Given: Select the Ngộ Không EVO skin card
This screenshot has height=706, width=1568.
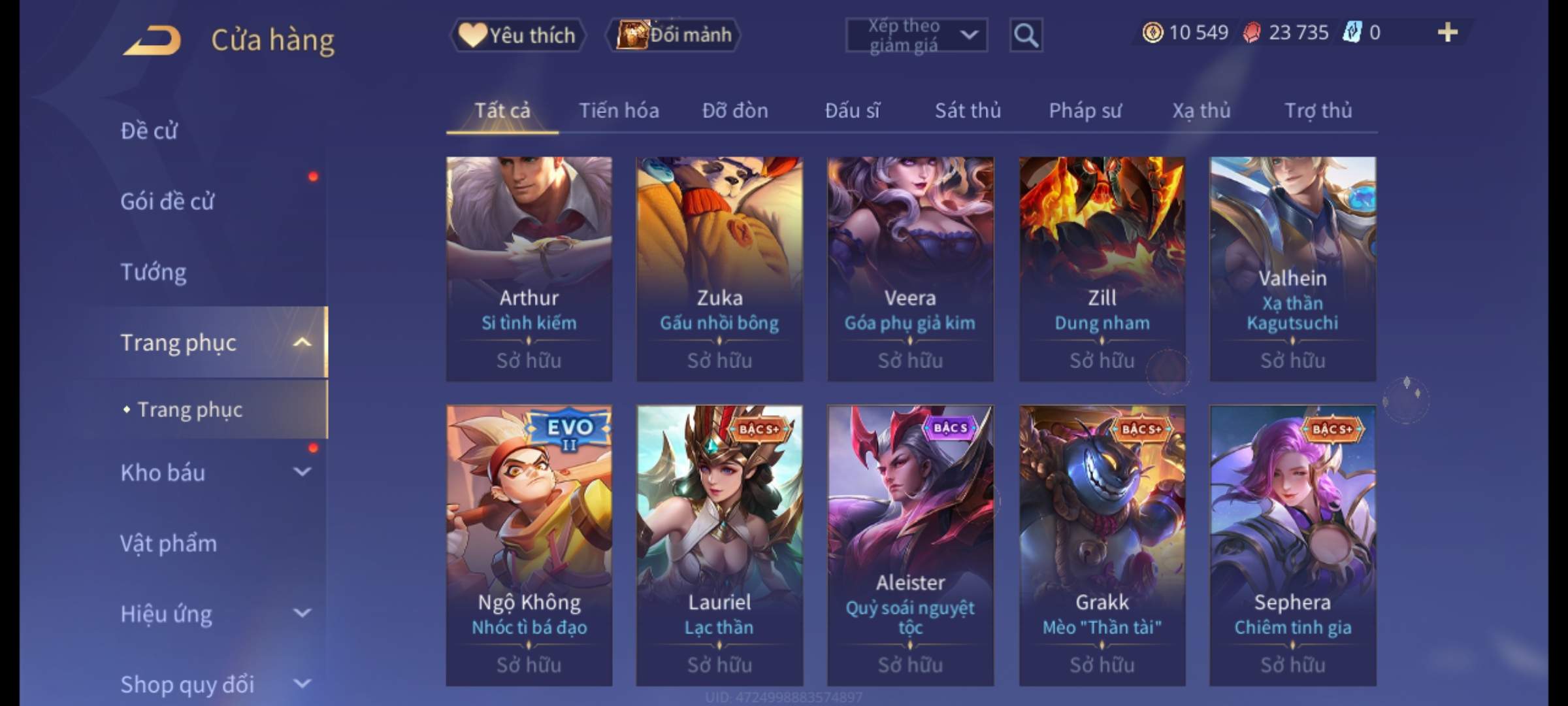Looking at the screenshot, I should pyautogui.click(x=529, y=545).
